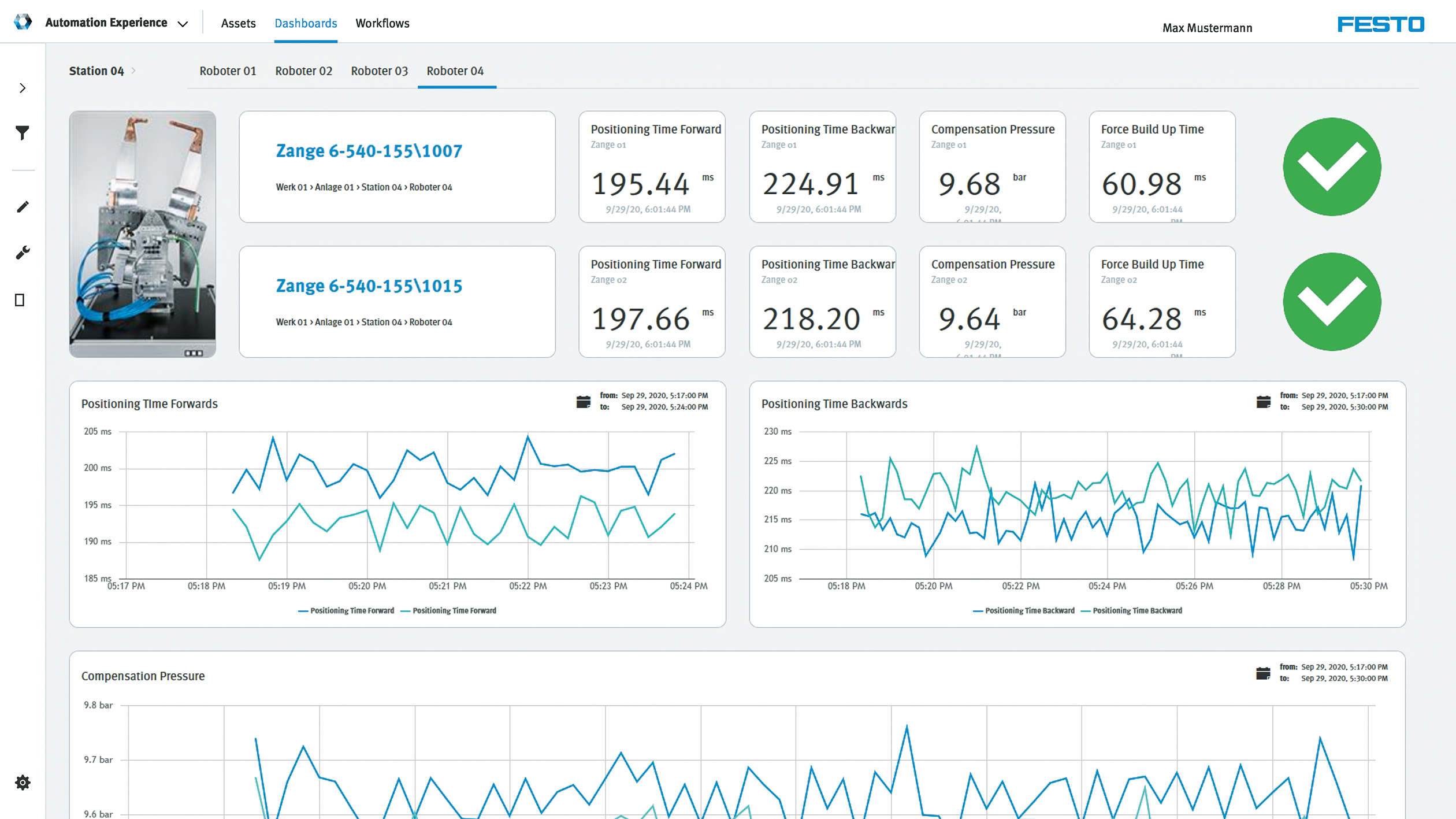This screenshot has width=1456, height=819.
Task: Toggle first Positioning Time Forward legend series
Action: (346, 610)
